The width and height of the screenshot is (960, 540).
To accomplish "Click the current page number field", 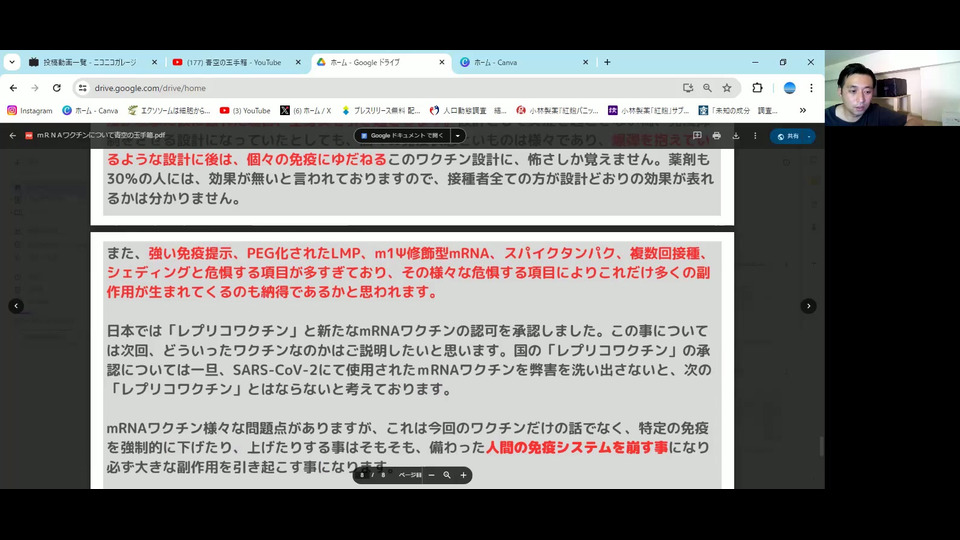I will point(362,475).
